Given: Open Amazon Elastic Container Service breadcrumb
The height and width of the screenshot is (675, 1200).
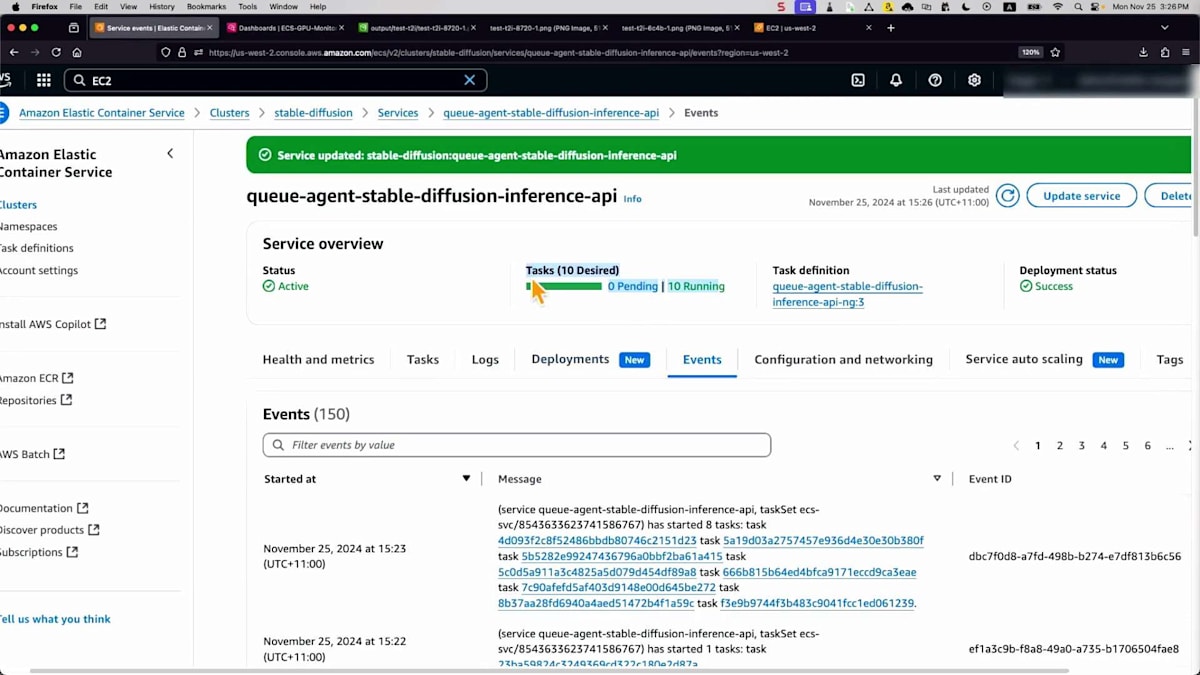Looking at the screenshot, I should click(102, 113).
